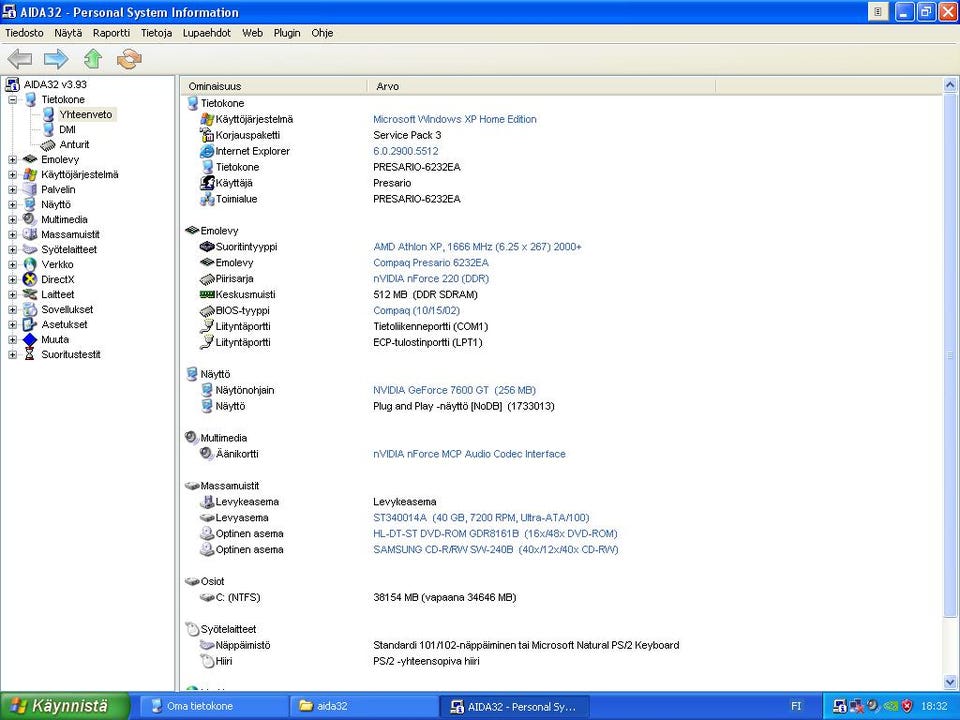960x720 pixels.
Task: Click the scrollbar up arrow
Action: click(x=950, y=85)
